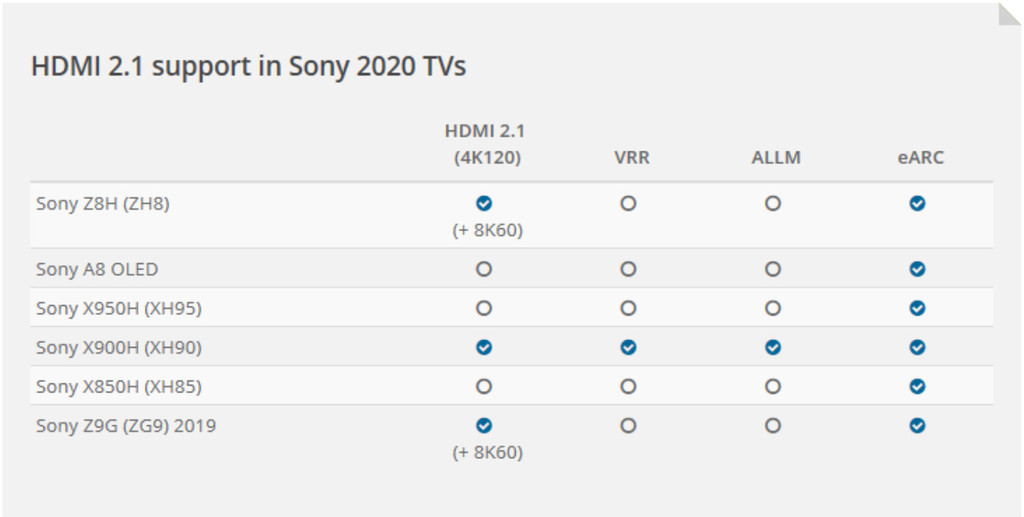Click the table title HDMI 2.1 support heading
This screenshot has width=1024, height=517.
[248, 66]
